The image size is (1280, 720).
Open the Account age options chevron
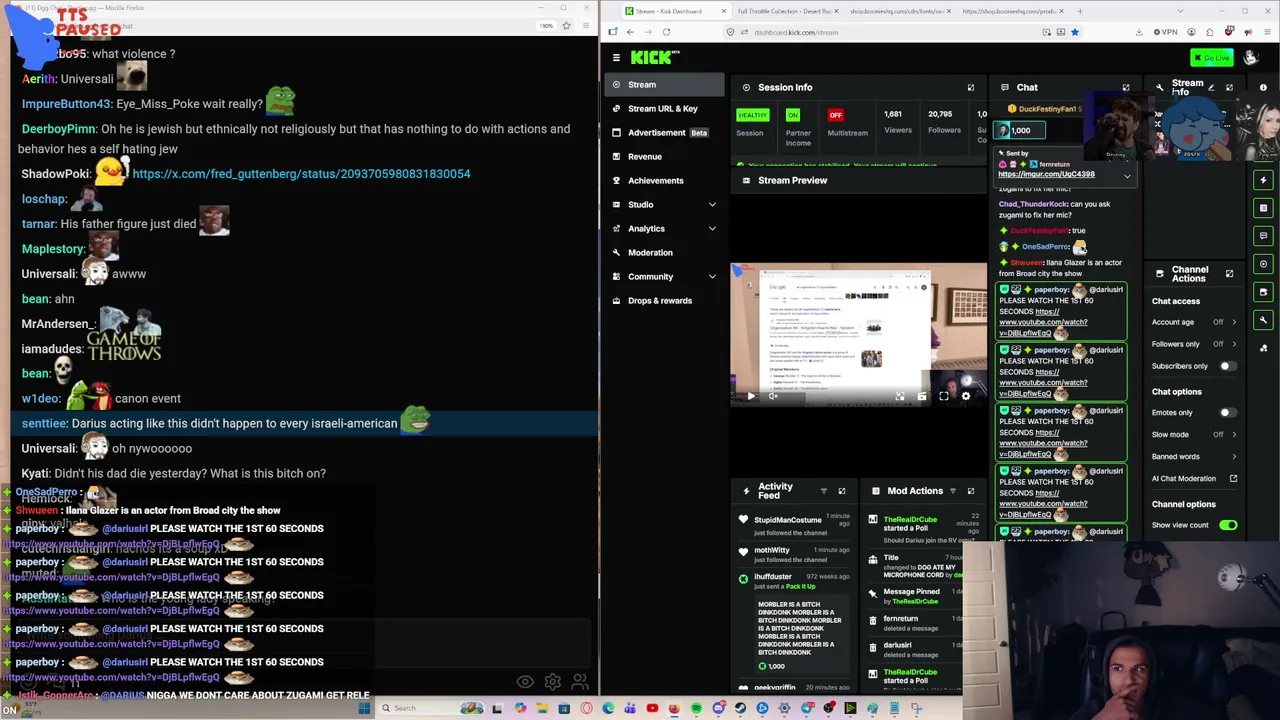1234,322
